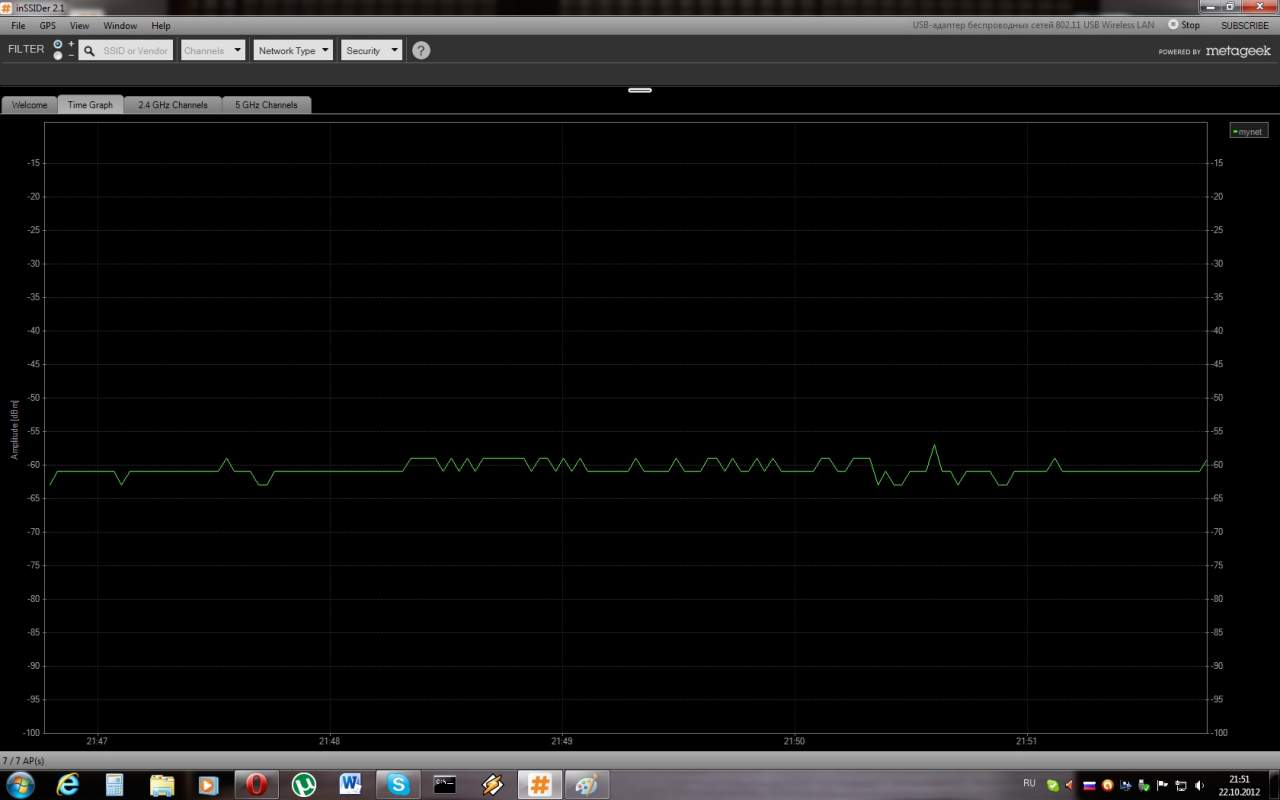Click the SUBSCRIBE link
This screenshot has width=1280, height=800.
pyautogui.click(x=1244, y=25)
